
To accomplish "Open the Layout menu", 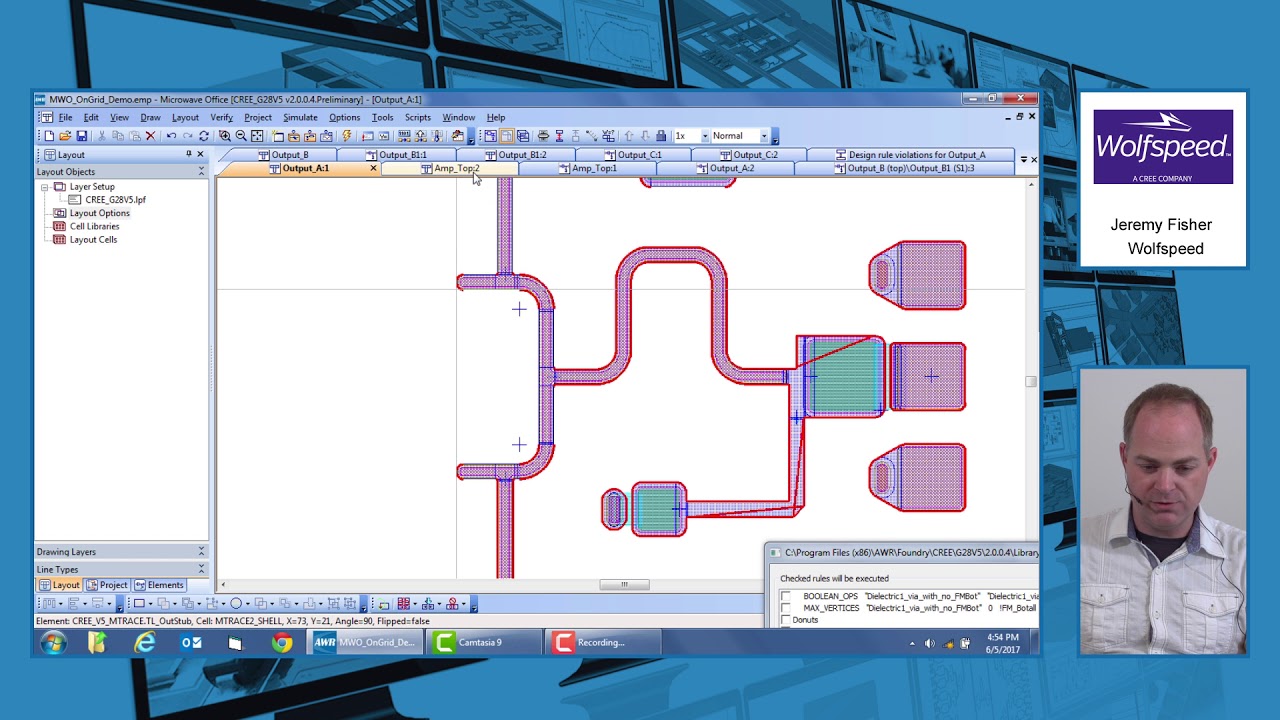I will pos(185,118).
